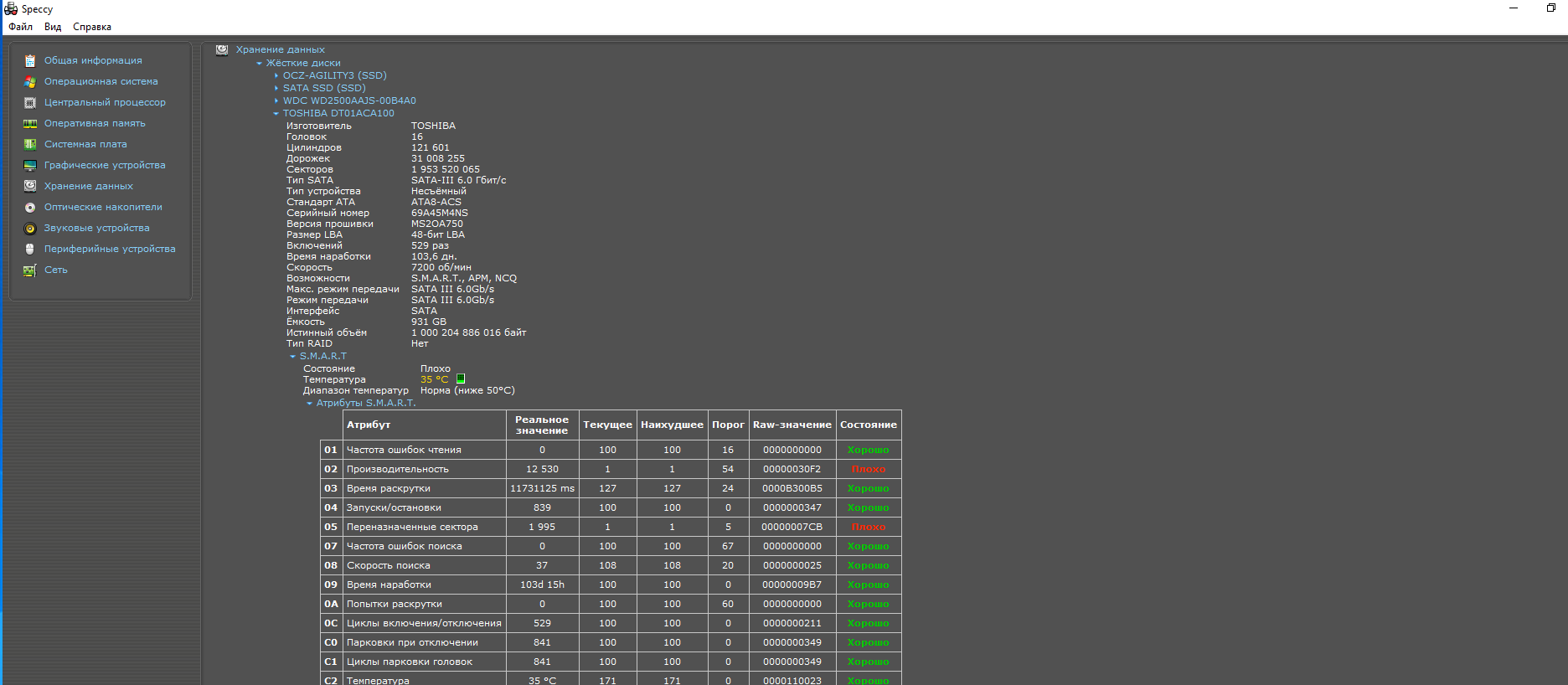Screen dimensions: 1568x685
Task: Click the Оптические накопители sidebar link
Action: [103, 207]
